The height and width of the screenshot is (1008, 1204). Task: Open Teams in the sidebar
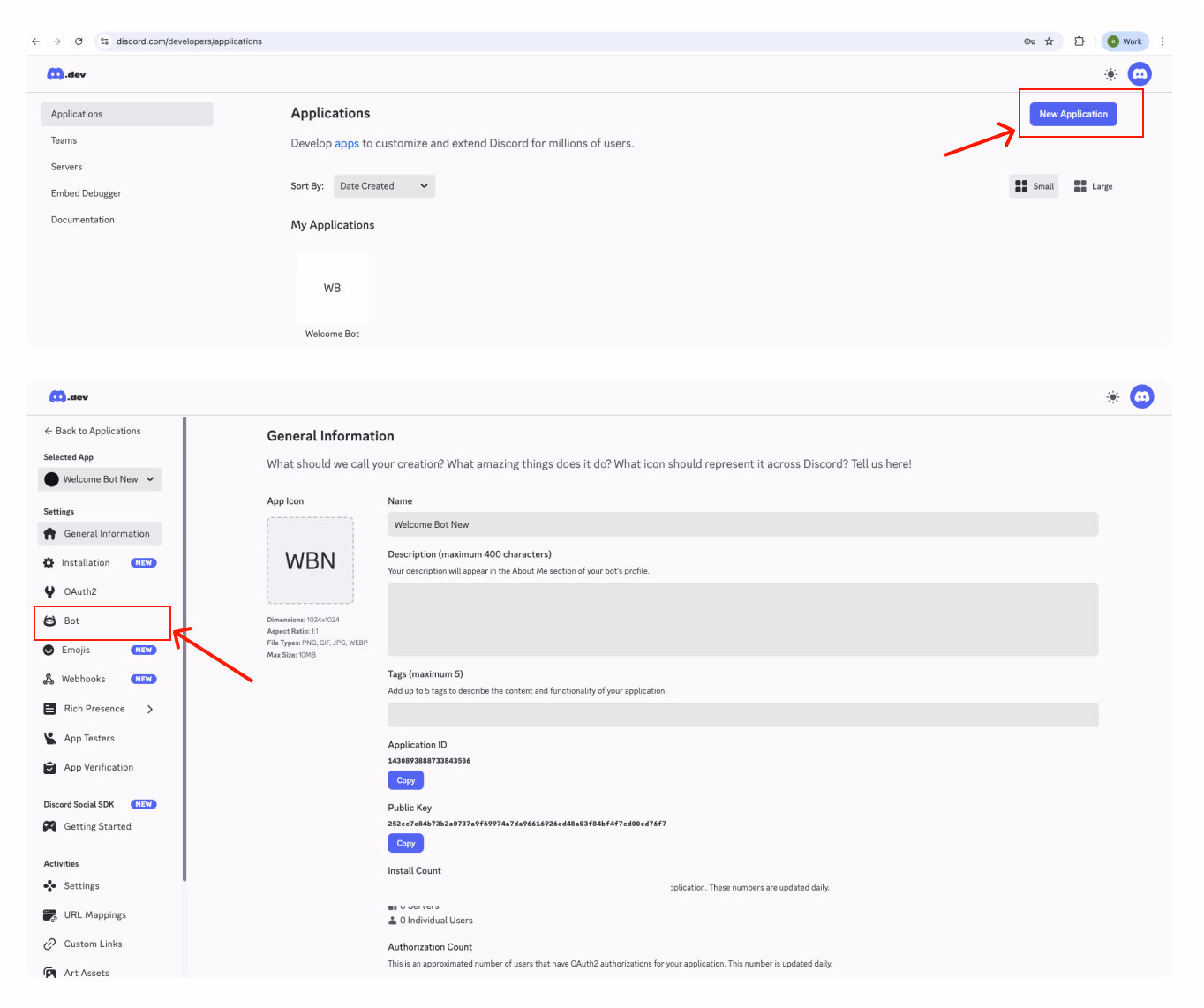click(64, 140)
